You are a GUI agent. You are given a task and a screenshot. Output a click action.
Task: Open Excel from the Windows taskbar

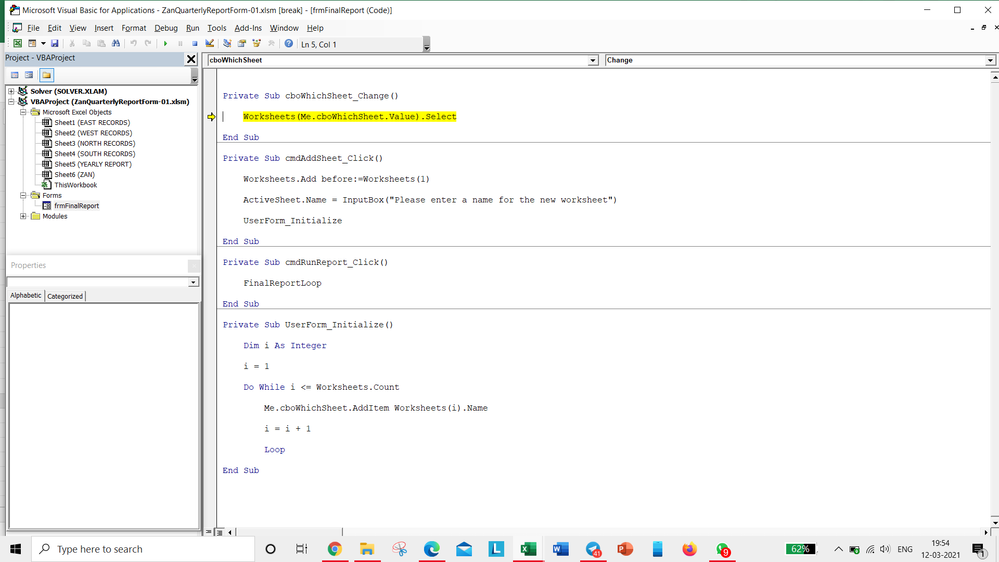pos(528,549)
